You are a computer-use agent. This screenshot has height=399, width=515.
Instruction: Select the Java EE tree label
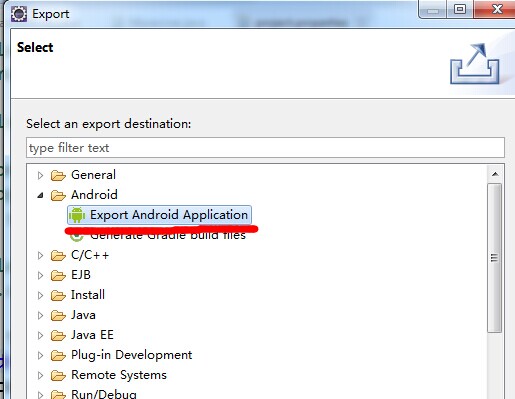pyautogui.click(x=92, y=335)
